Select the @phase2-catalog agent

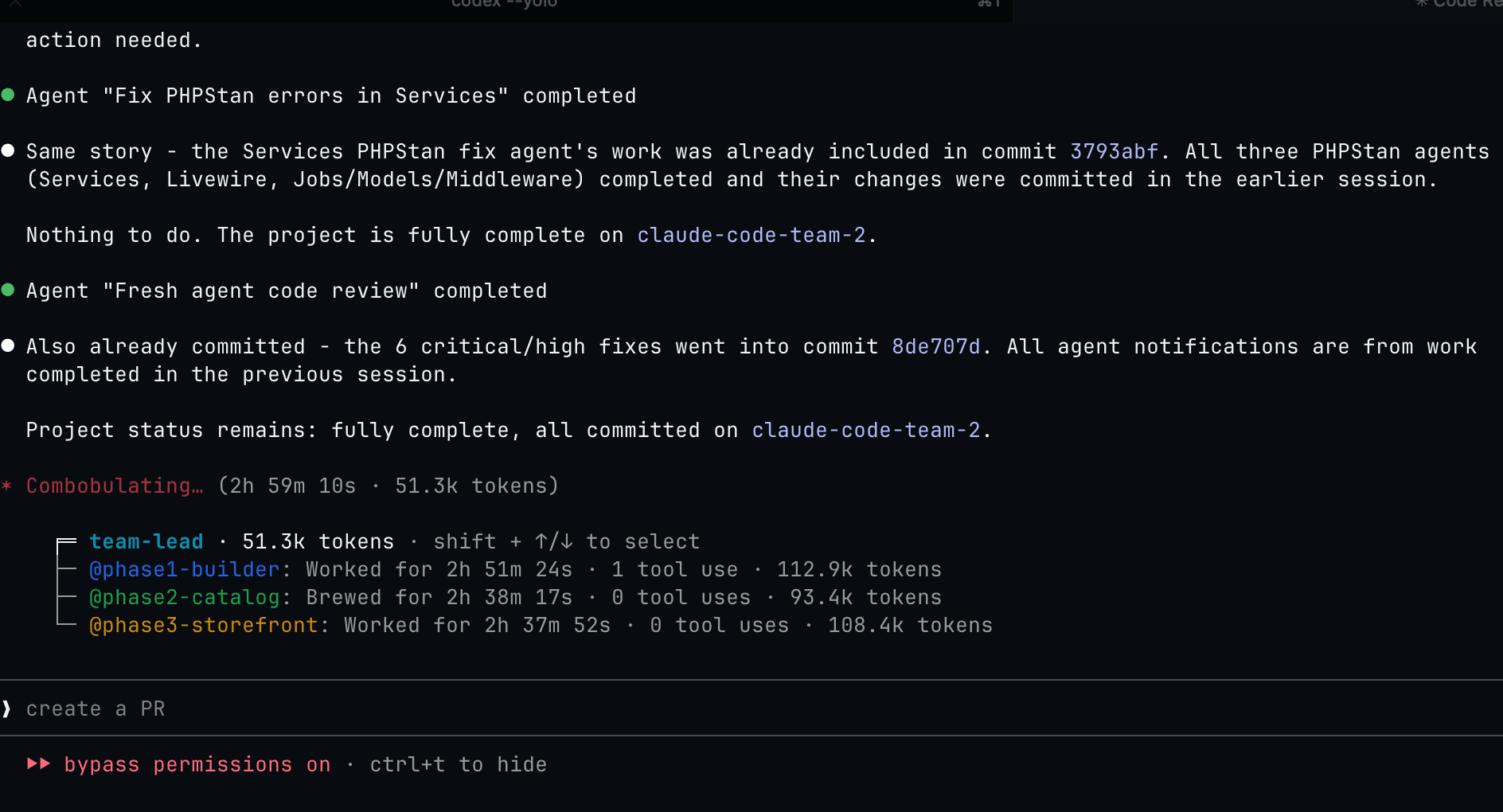[184, 598]
